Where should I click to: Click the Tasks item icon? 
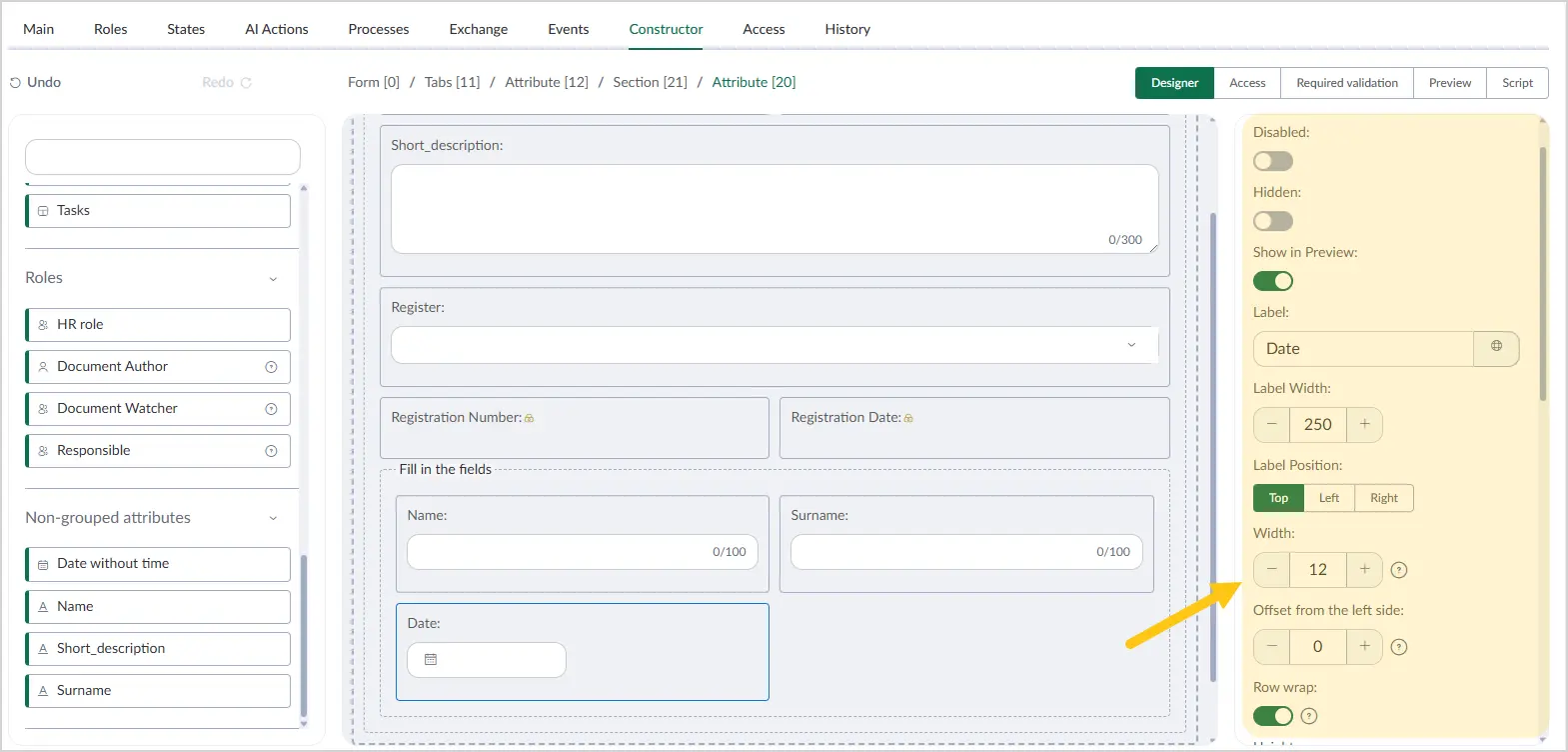tap(43, 211)
